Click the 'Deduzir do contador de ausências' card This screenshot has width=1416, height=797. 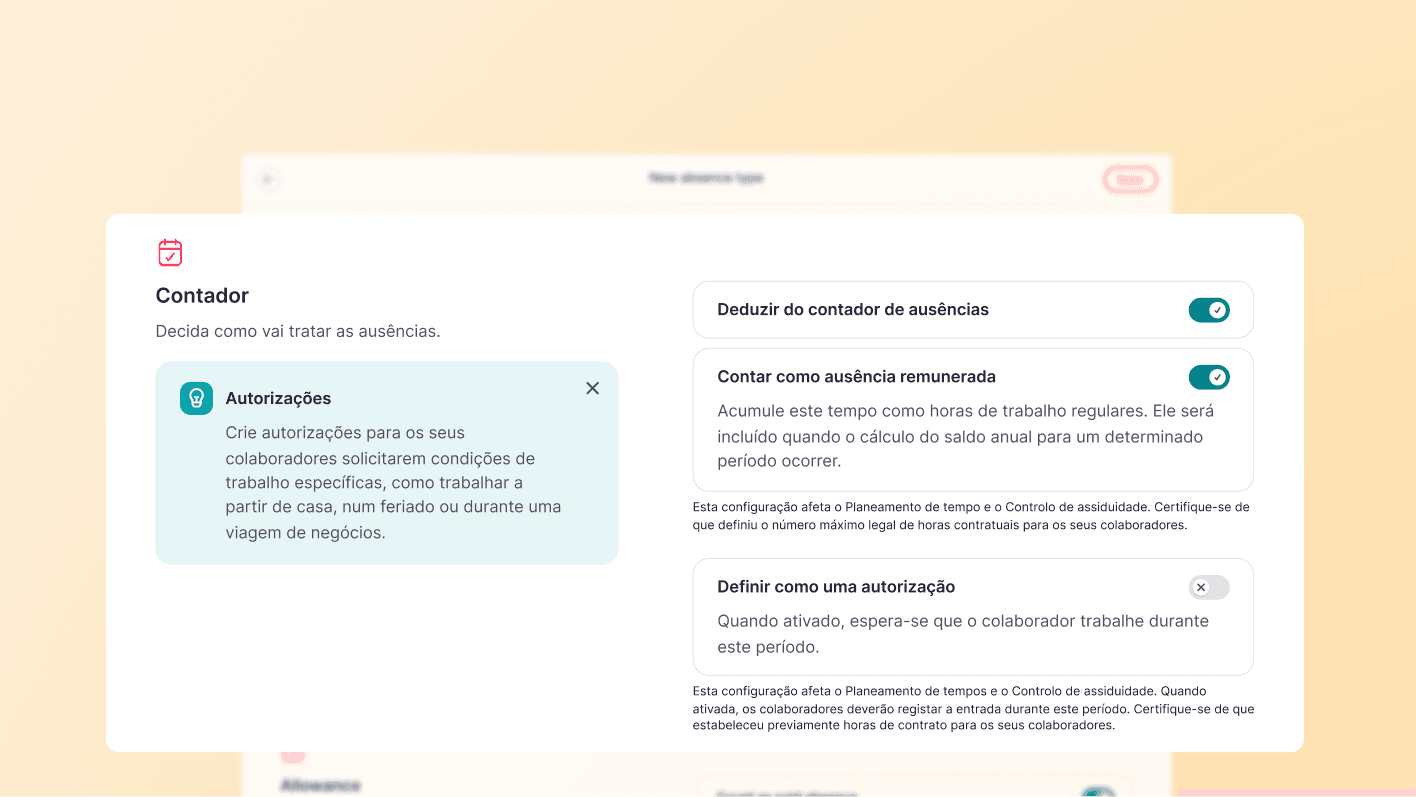972,310
